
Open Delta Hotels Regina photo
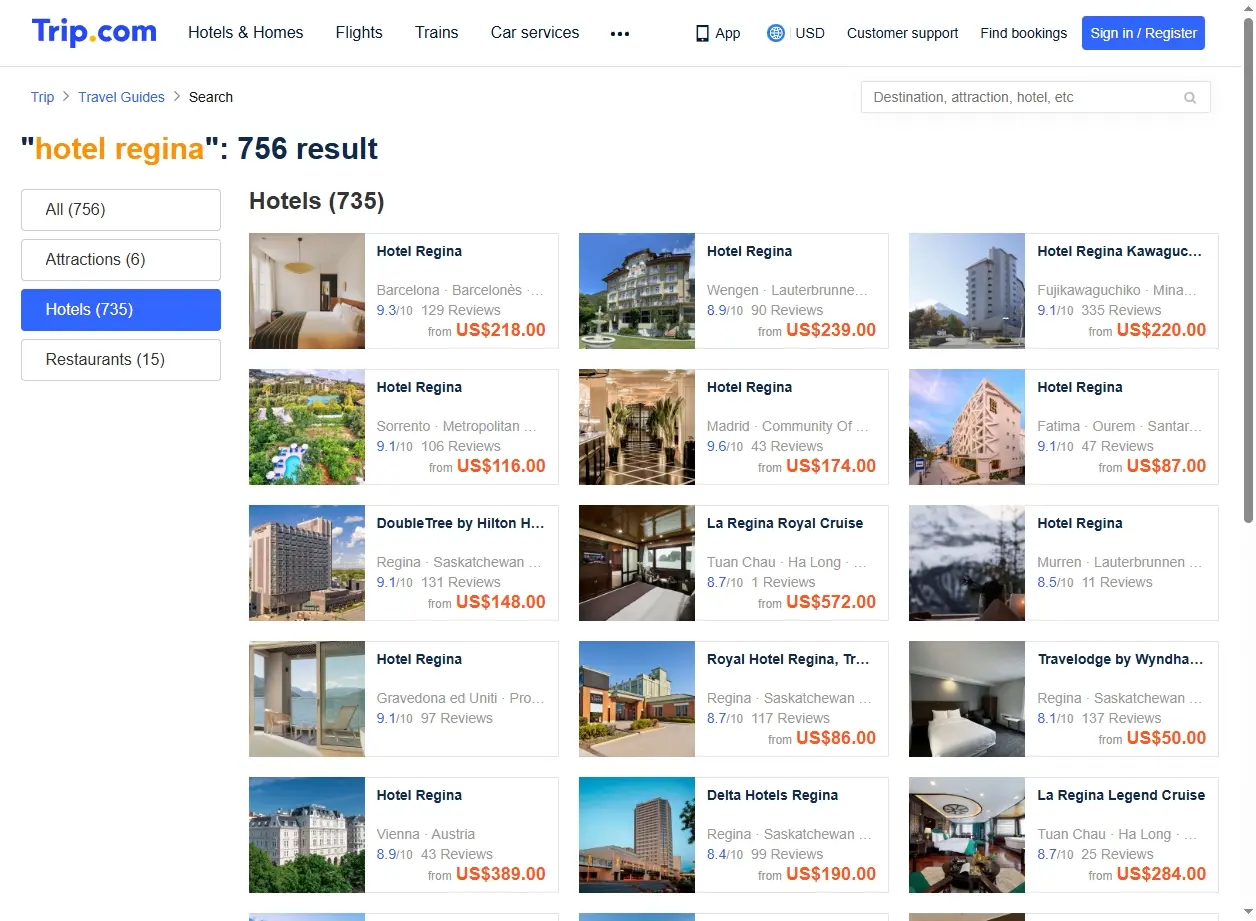pyautogui.click(x=637, y=835)
